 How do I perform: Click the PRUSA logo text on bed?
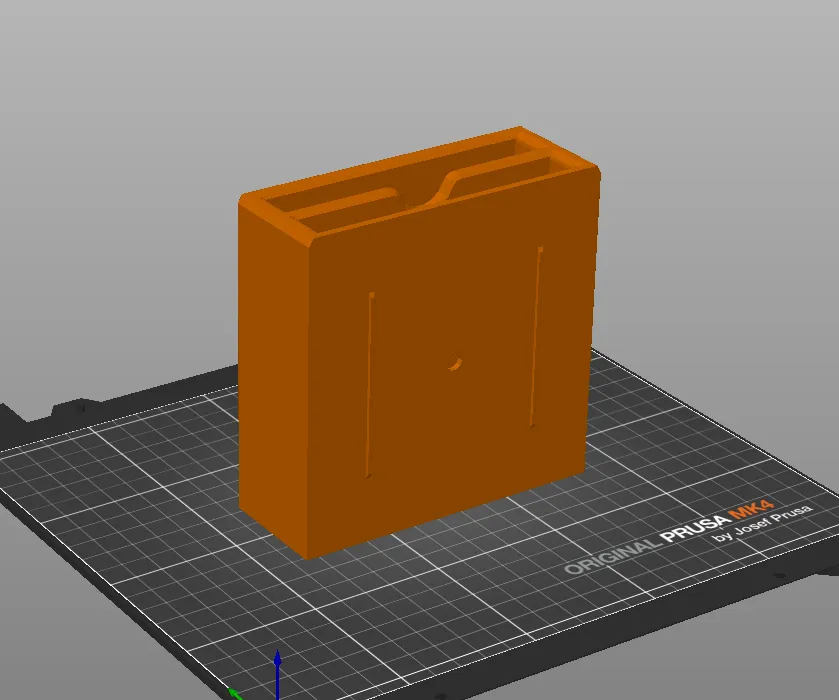695,529
